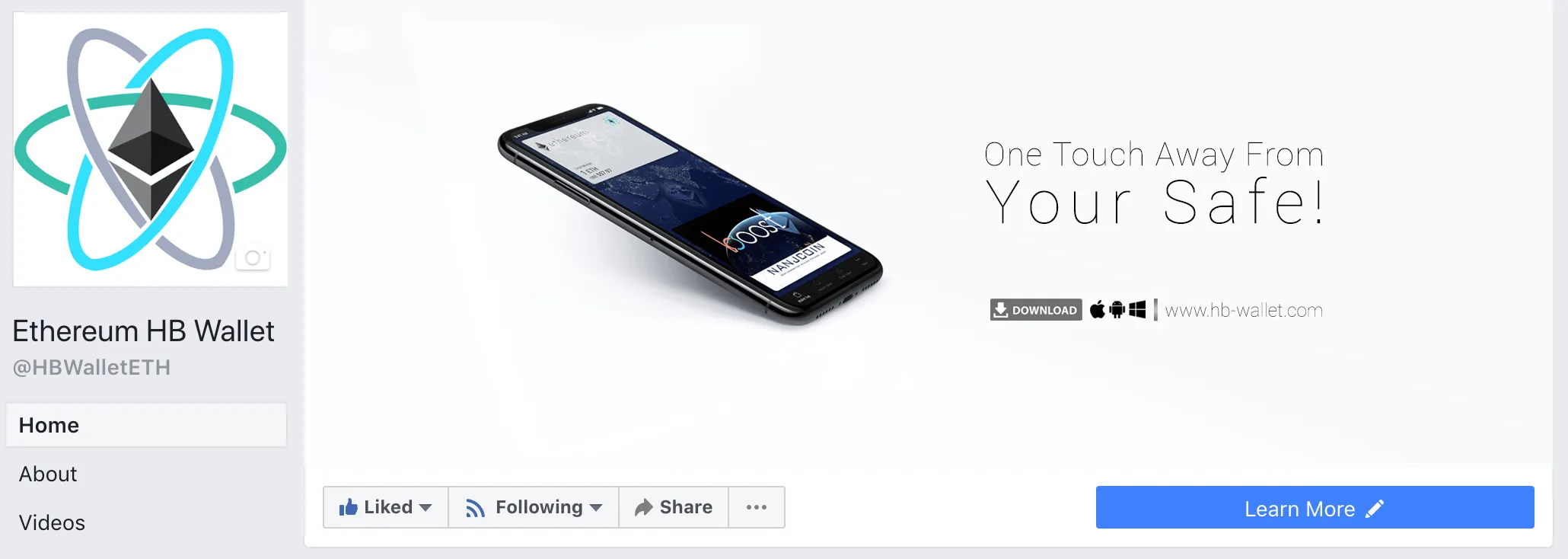Click the Share button

674,507
